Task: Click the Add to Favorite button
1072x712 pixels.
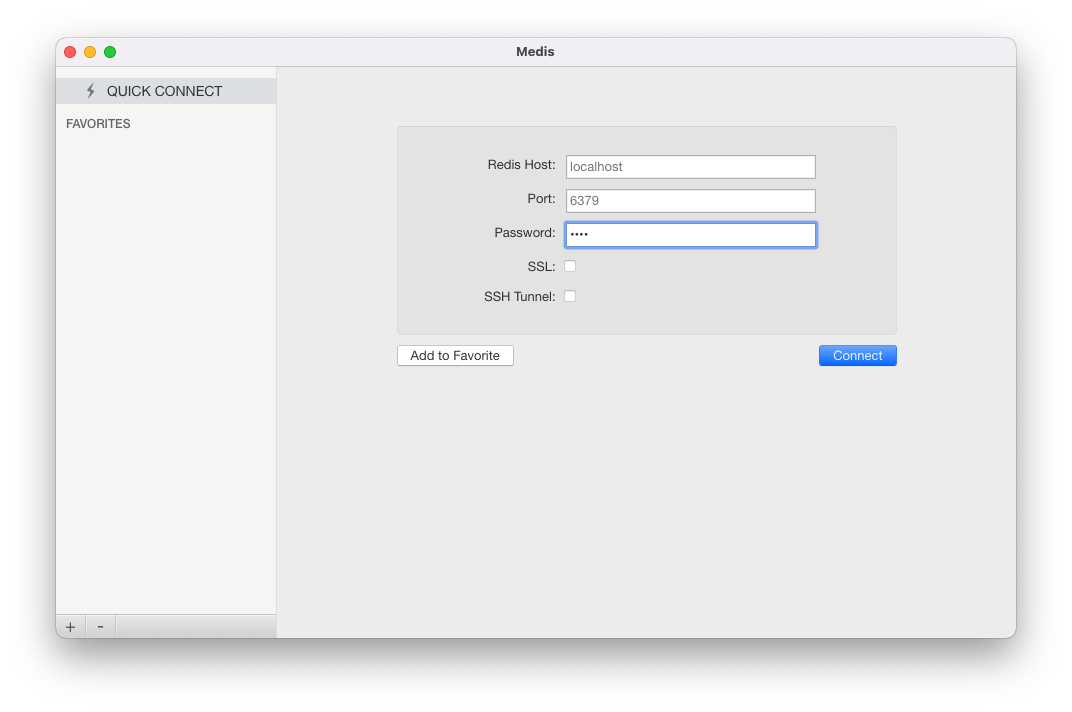Action: pos(455,356)
